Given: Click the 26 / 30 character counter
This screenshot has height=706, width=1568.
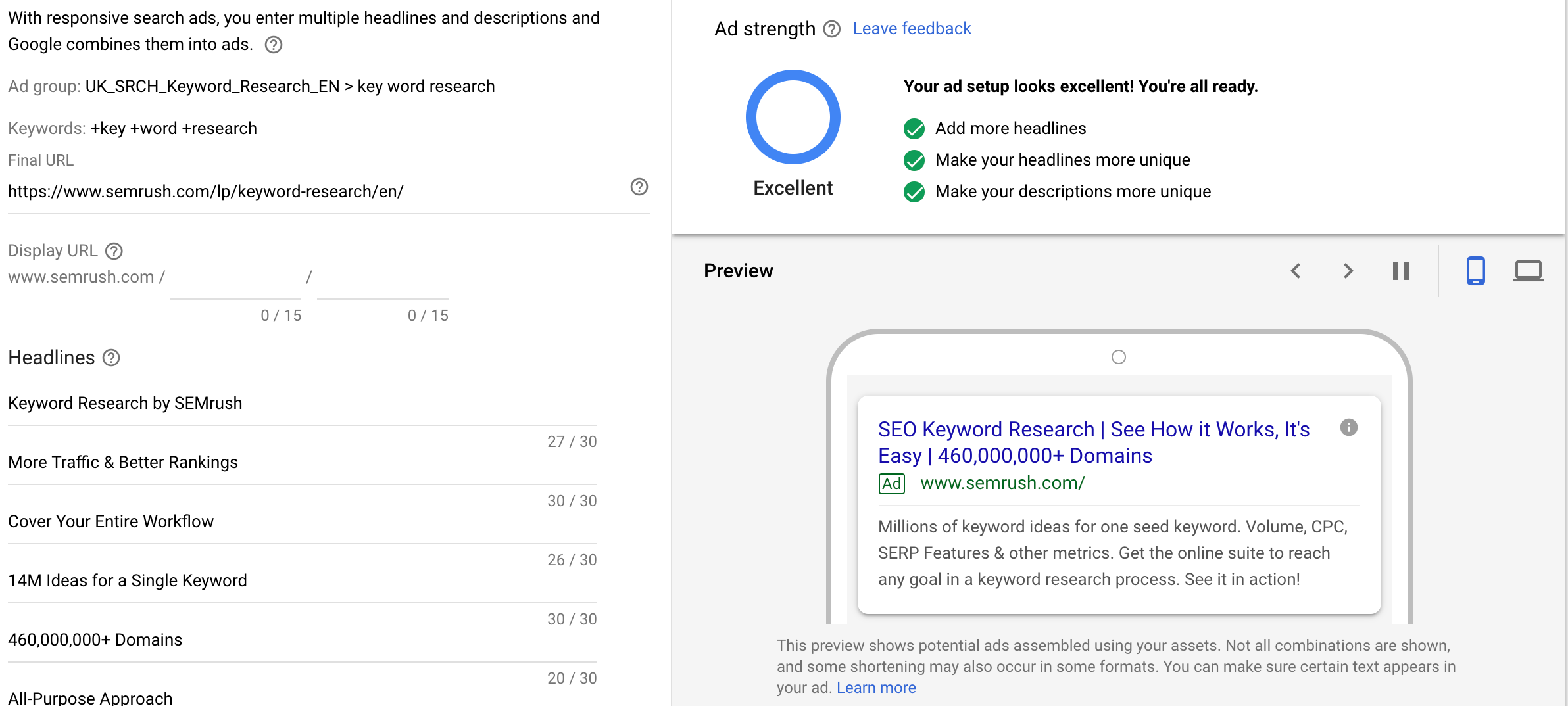Looking at the screenshot, I should (572, 560).
